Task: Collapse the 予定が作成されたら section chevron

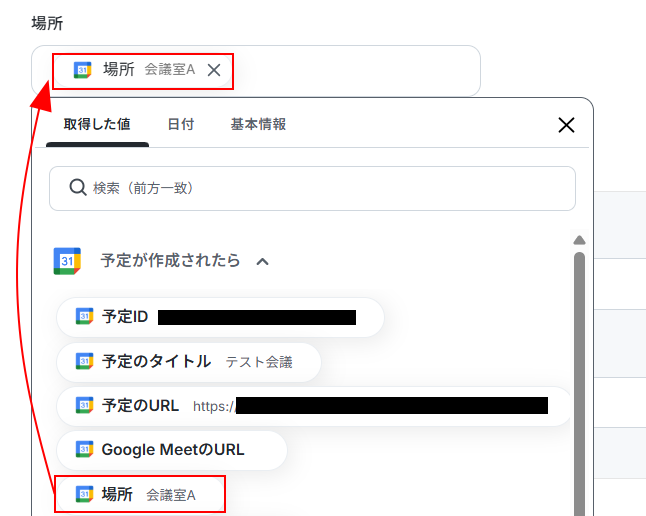Action: click(x=262, y=261)
